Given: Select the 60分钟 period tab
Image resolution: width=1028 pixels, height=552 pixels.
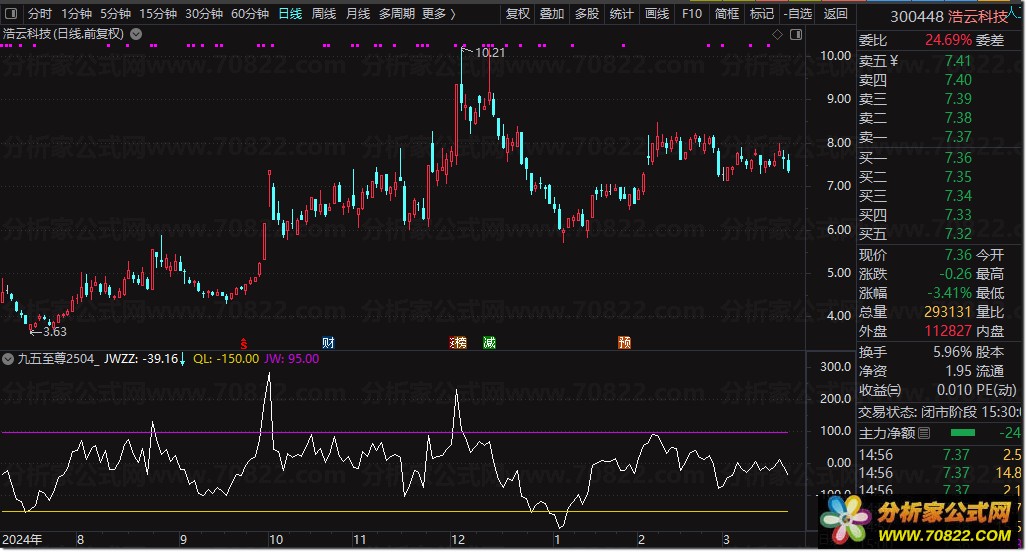Looking at the screenshot, I should 250,14.
